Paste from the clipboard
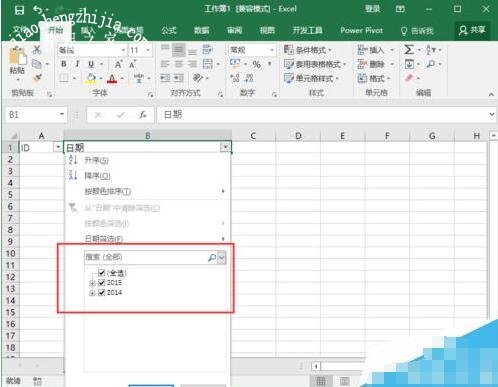 17,63
